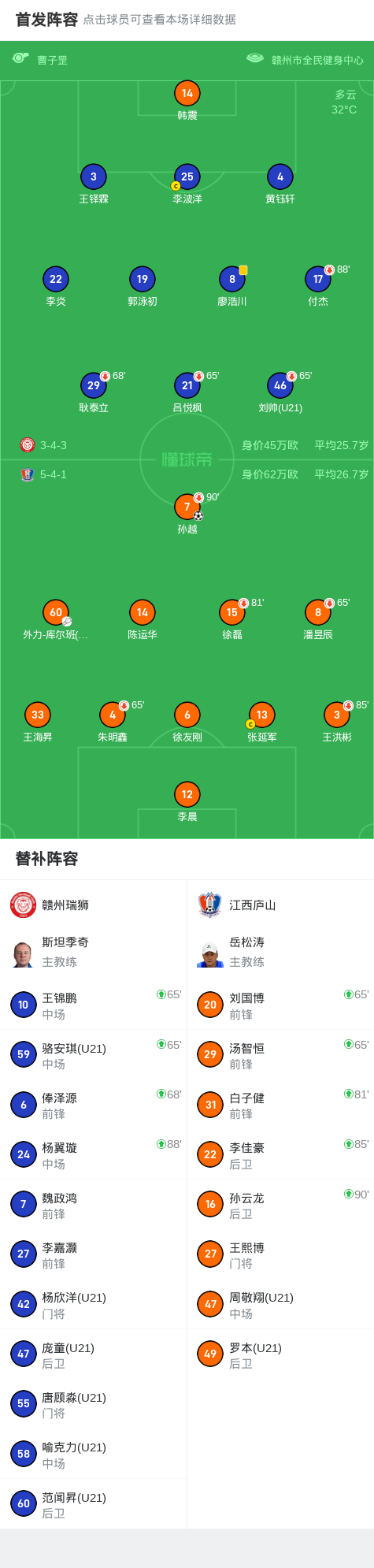Open goalkeeper 韩震 number 14 icon
The width and height of the screenshot is (374, 1568).
187,93
